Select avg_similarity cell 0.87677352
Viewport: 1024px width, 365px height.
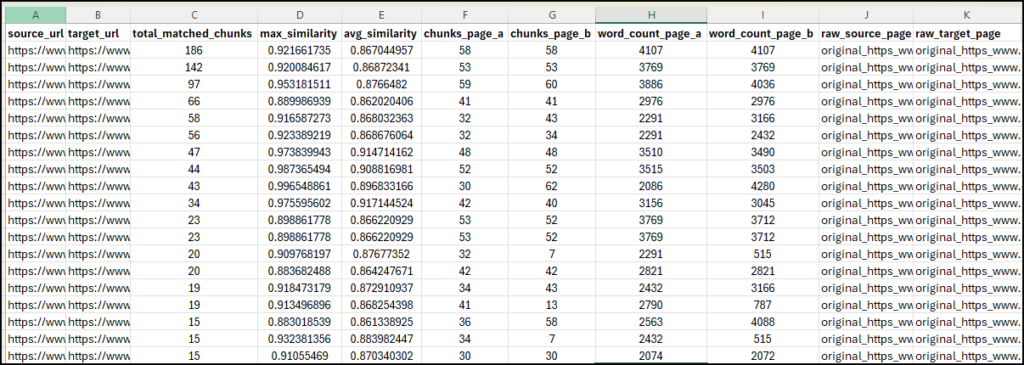381,254
